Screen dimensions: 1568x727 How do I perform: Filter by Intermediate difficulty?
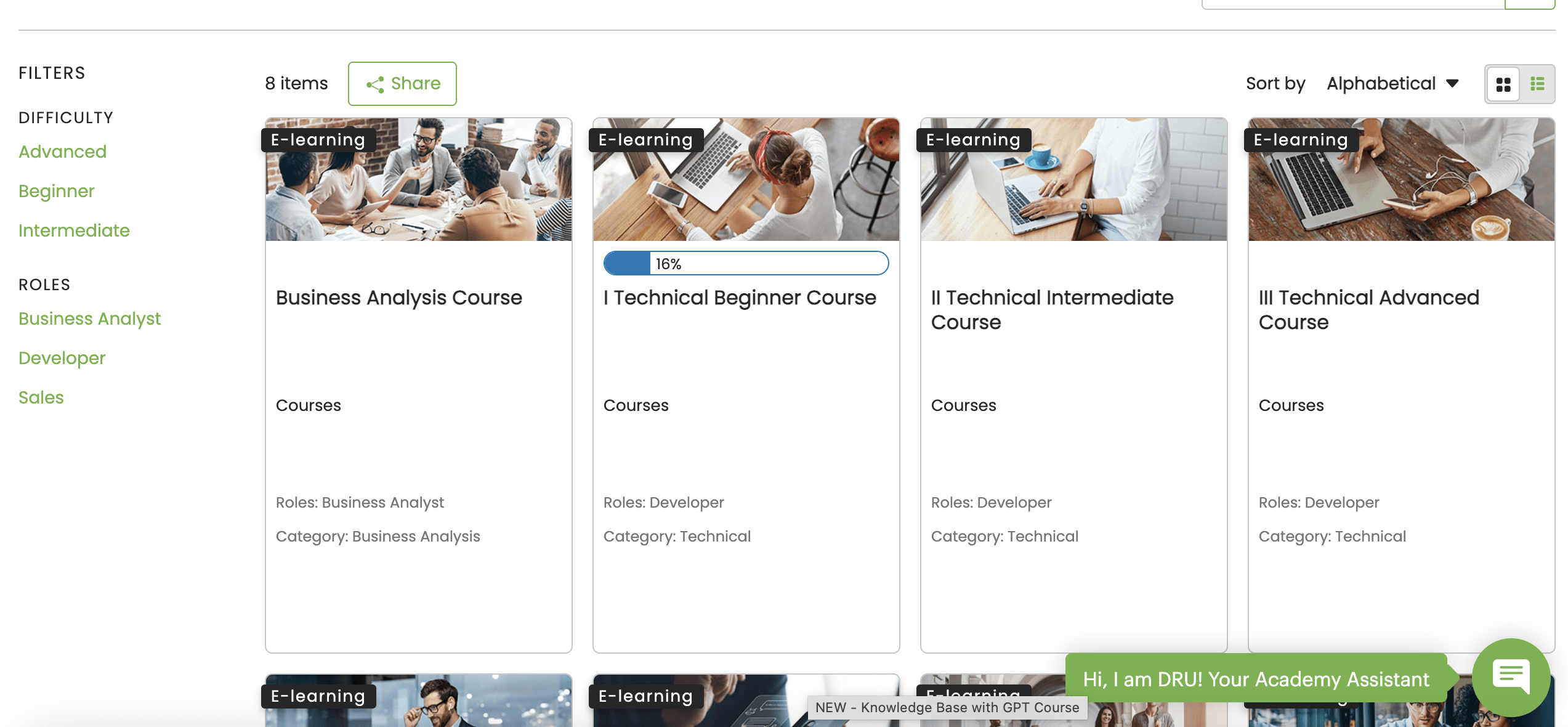coord(74,230)
